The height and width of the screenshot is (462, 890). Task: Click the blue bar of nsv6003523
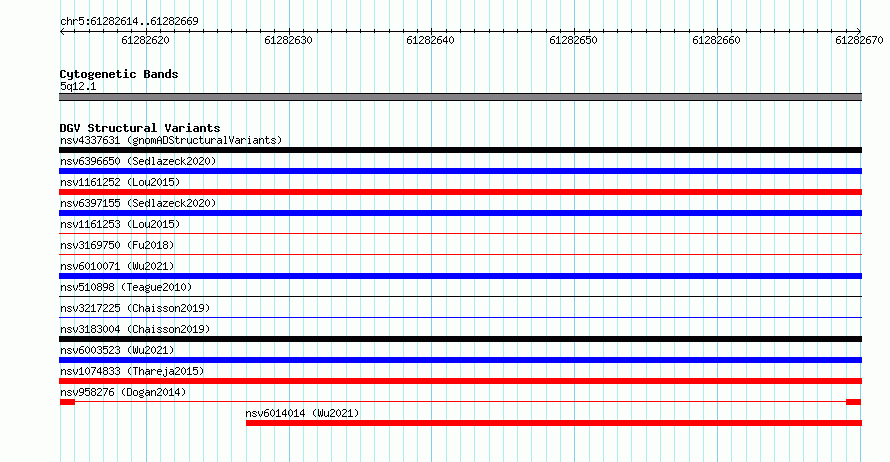tap(460, 360)
